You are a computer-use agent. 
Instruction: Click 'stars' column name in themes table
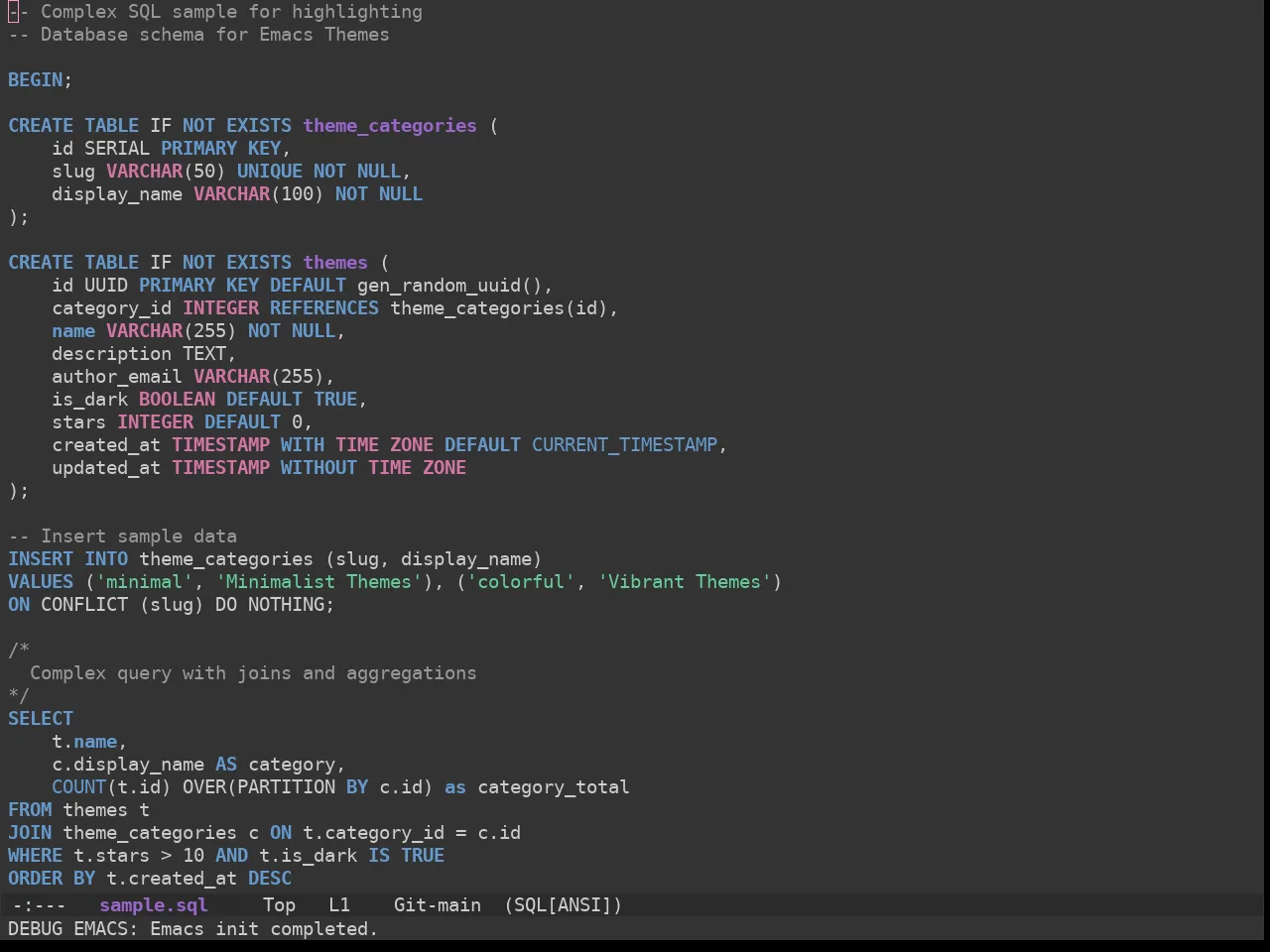tap(79, 421)
